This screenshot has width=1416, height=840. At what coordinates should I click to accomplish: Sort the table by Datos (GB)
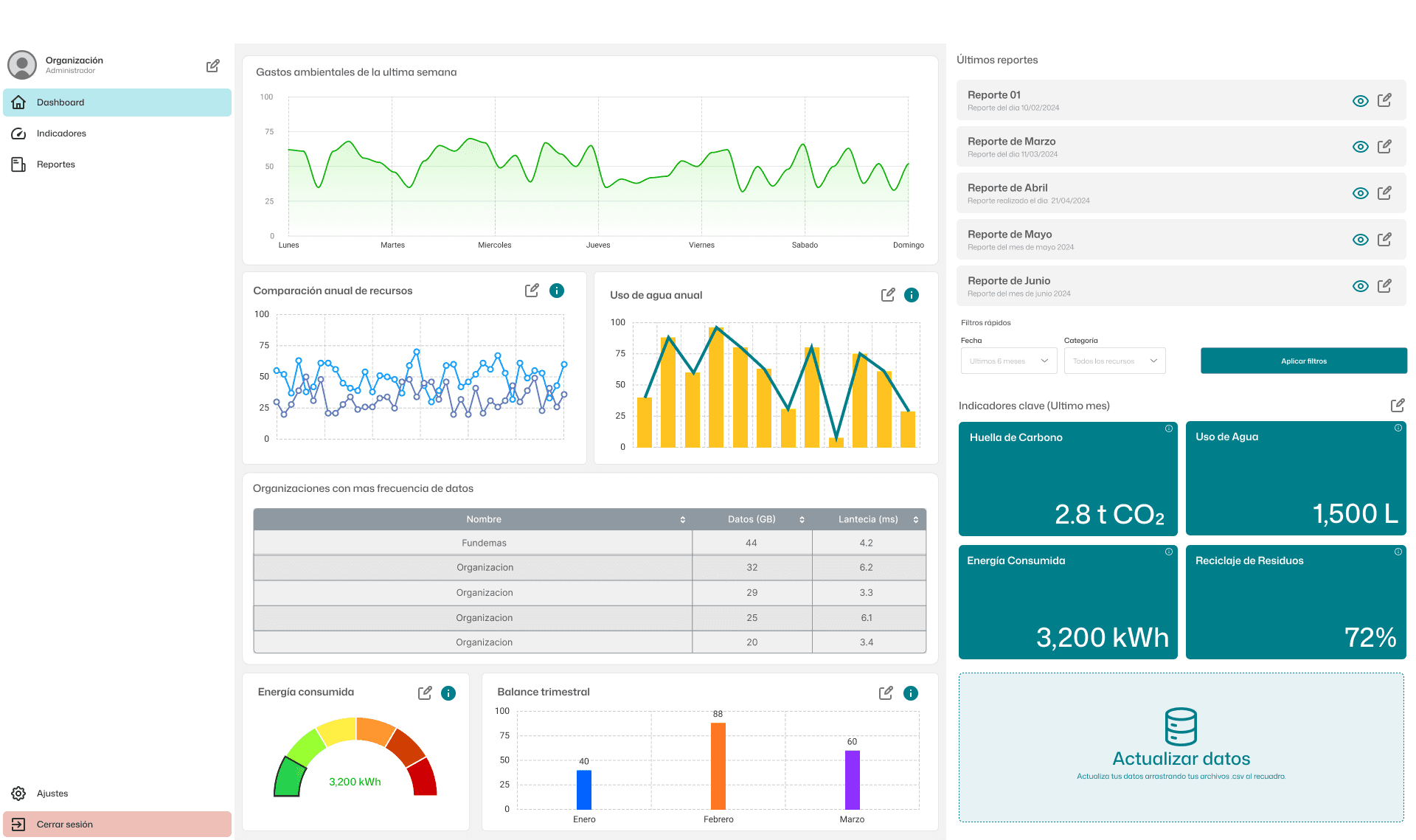(x=802, y=519)
